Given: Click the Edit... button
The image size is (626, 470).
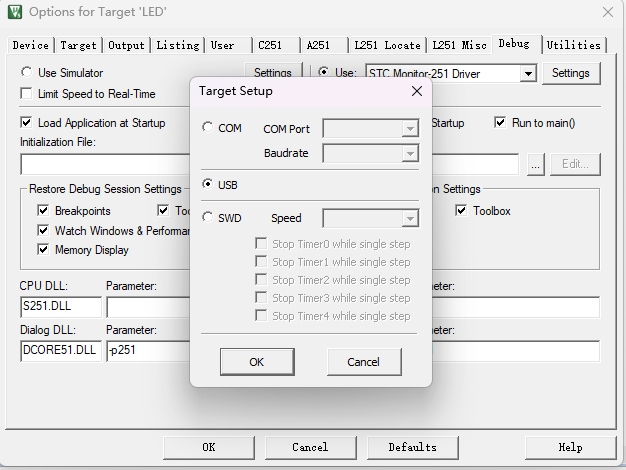Looking at the screenshot, I should 575,164.
